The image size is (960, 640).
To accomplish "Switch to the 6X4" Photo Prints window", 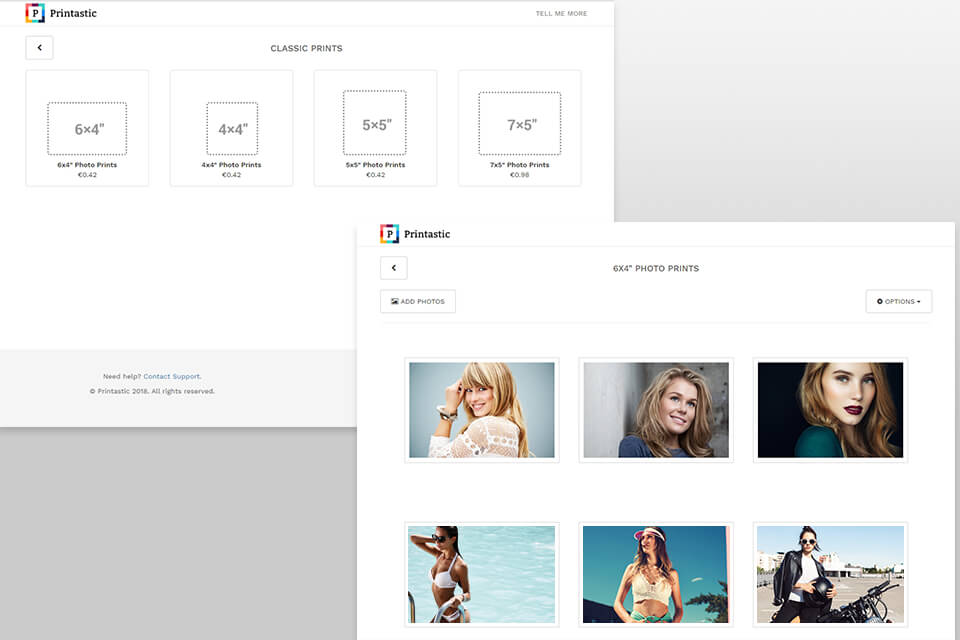I will pyautogui.click(x=656, y=268).
